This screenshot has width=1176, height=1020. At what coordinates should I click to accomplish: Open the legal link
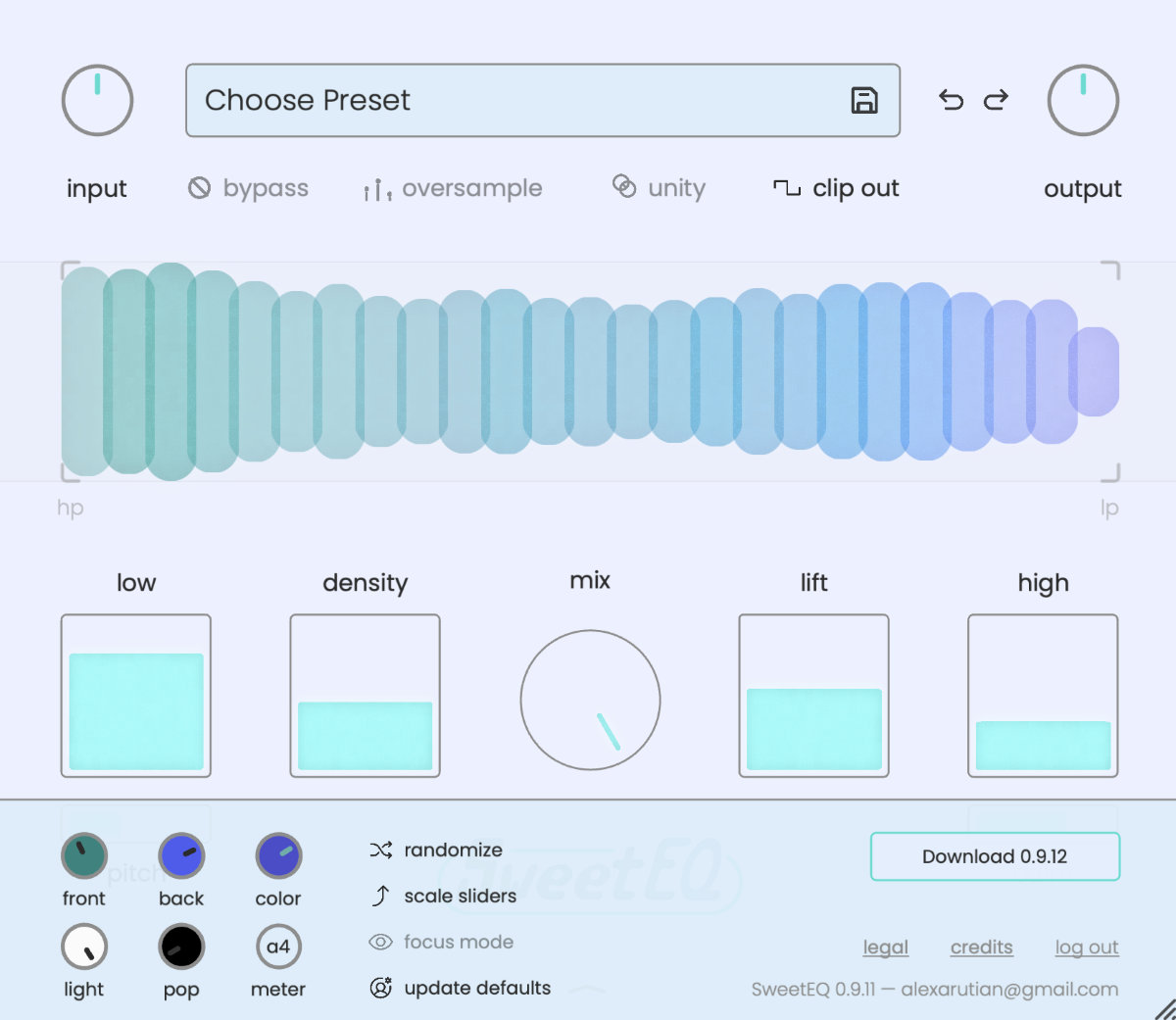pyautogui.click(x=885, y=947)
